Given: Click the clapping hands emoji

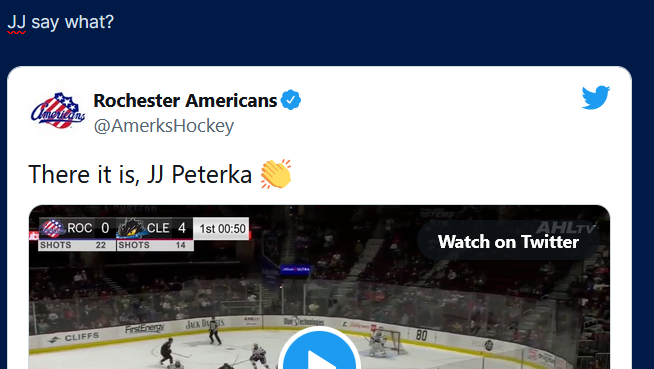Looking at the screenshot, I should coord(276,174).
